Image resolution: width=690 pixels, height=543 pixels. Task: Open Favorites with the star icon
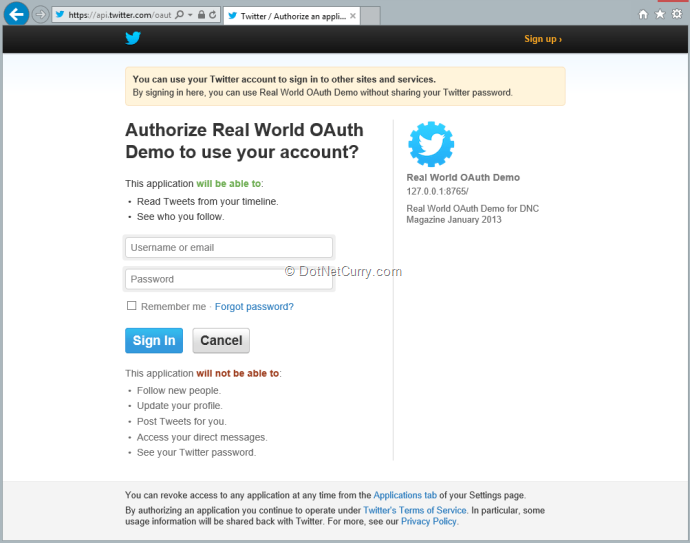tap(660, 14)
